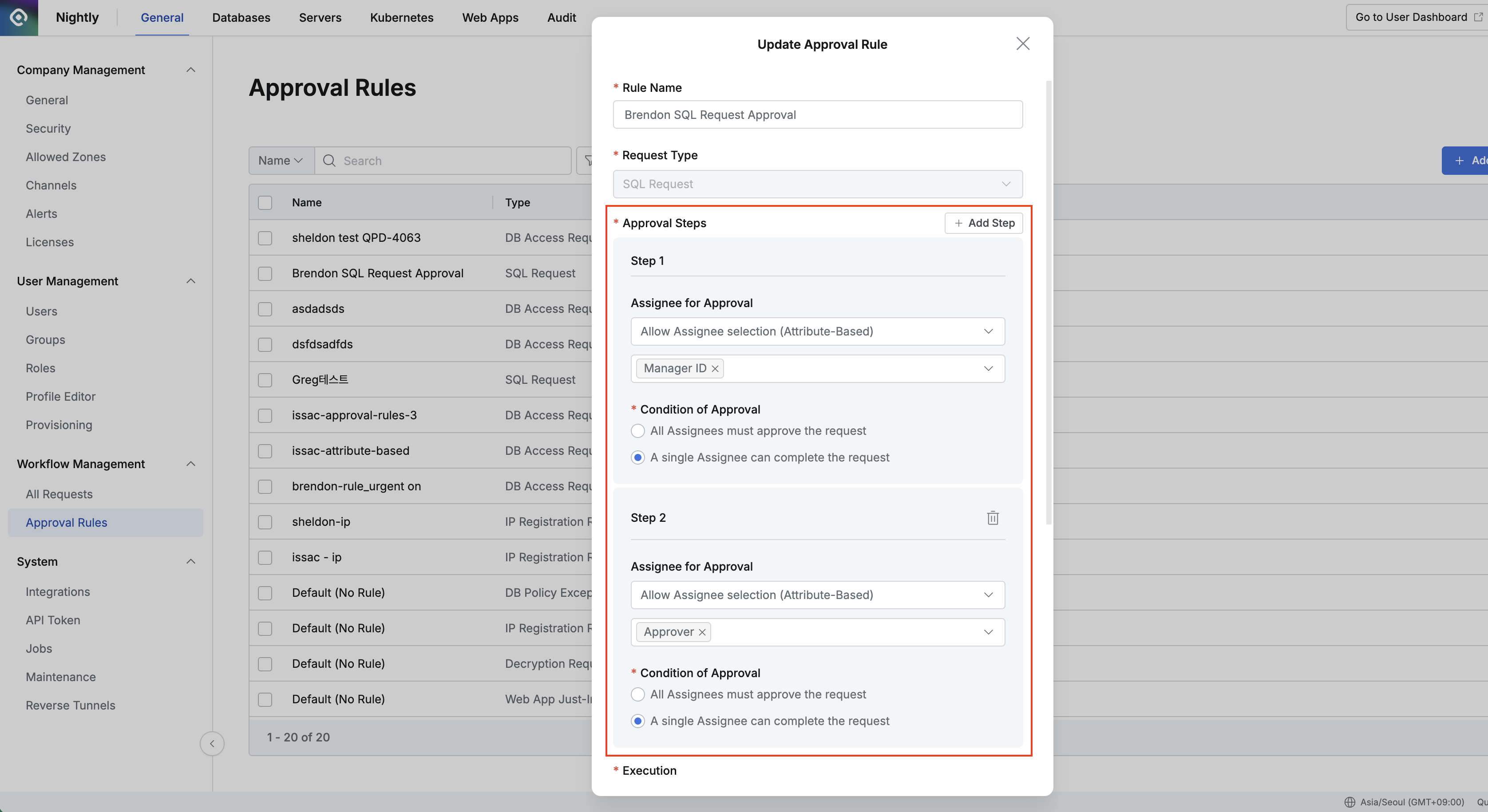Click the timezone globe icon
The width and height of the screenshot is (1488, 812).
[x=1349, y=802]
